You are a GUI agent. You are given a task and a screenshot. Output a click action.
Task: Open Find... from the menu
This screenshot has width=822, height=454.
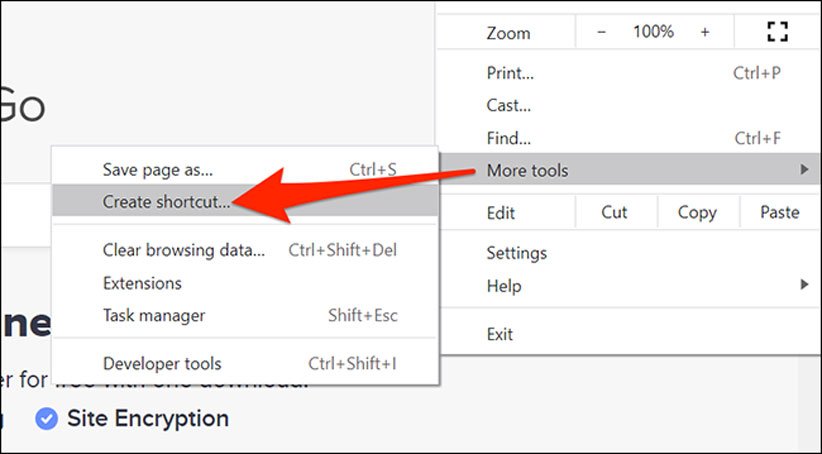pyautogui.click(x=508, y=138)
